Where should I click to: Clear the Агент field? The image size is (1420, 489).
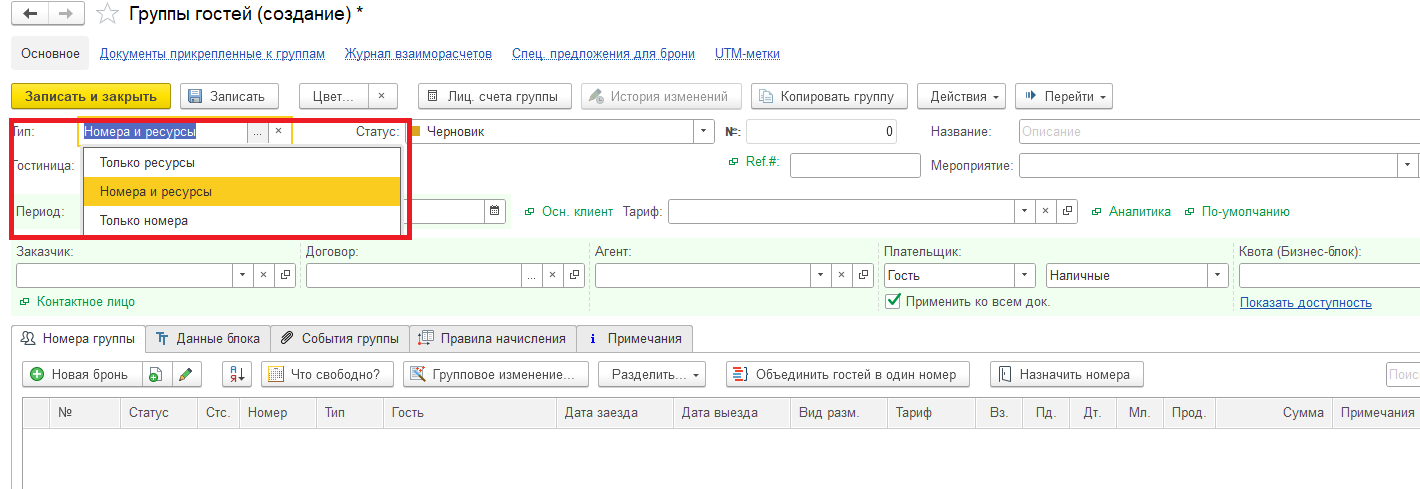coord(843,275)
